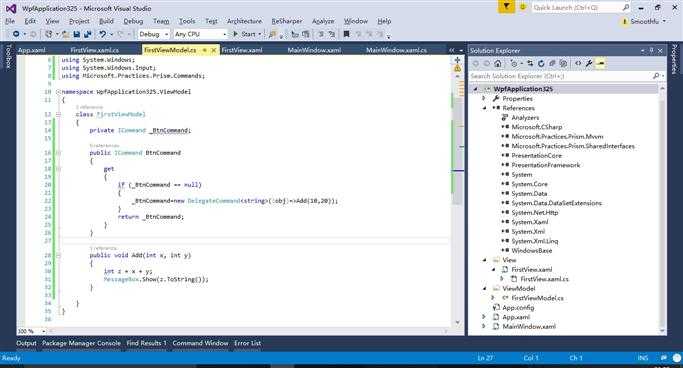
Task: Click the Start debugging button
Action: point(247,34)
